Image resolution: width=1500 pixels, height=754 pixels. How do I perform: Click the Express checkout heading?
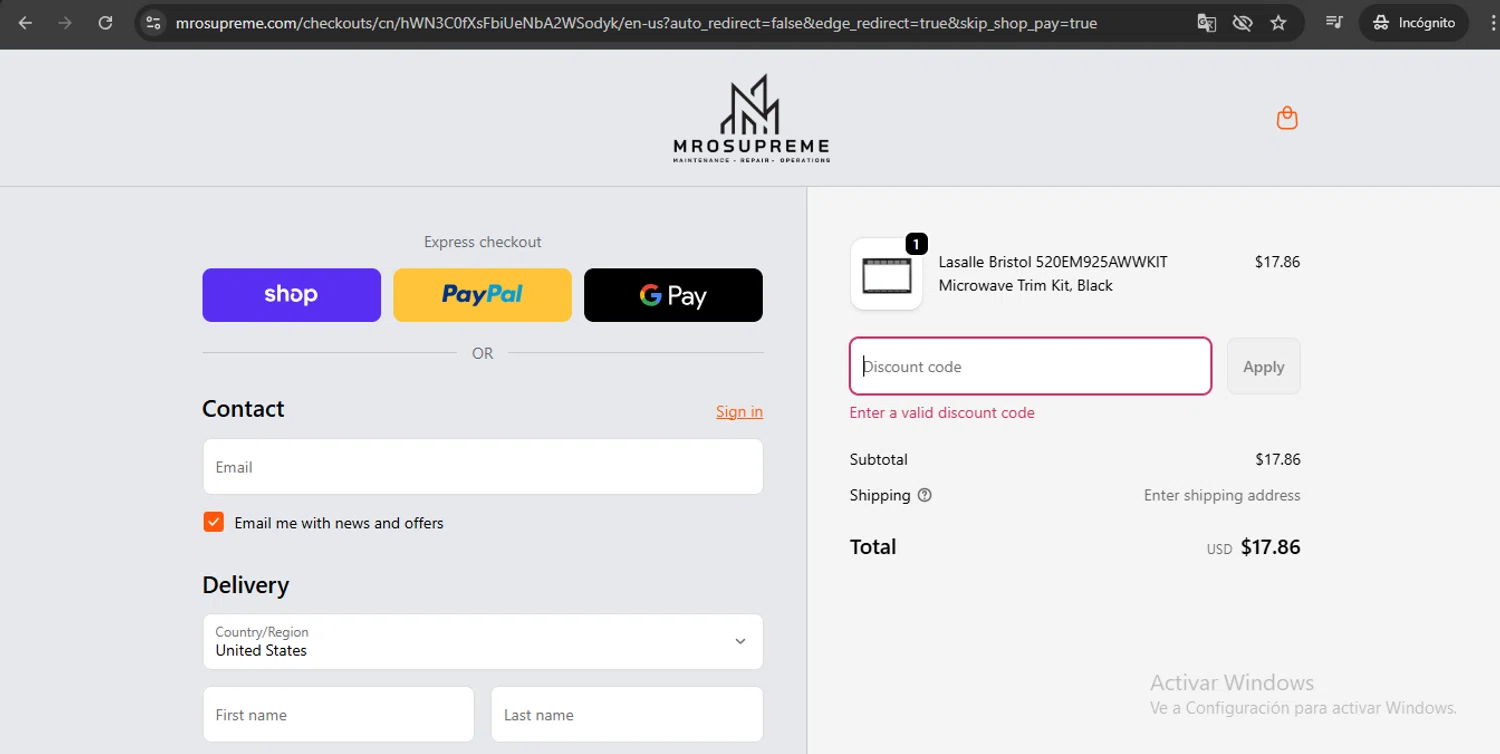(x=482, y=242)
